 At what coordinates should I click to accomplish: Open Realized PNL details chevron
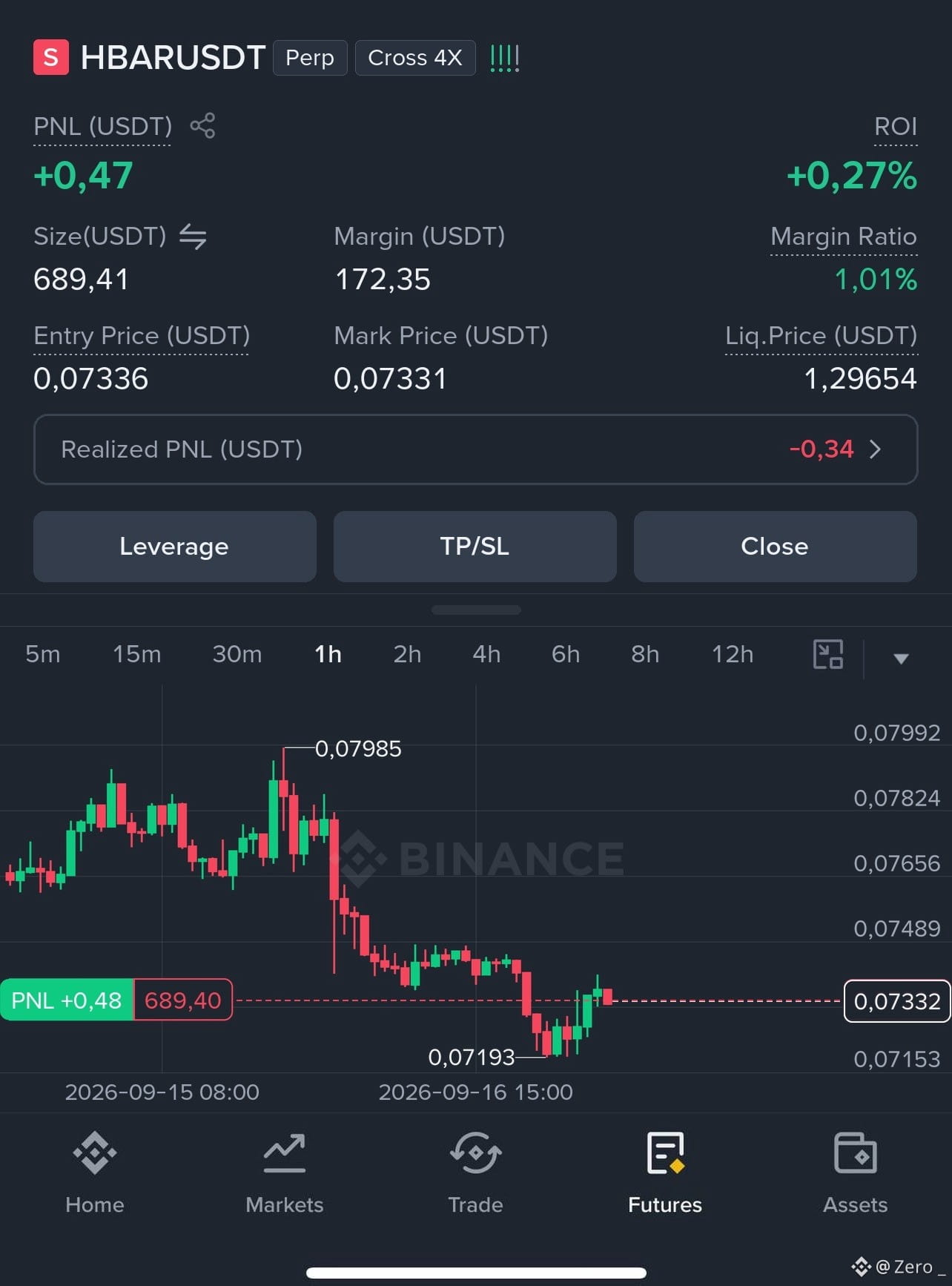(x=875, y=449)
